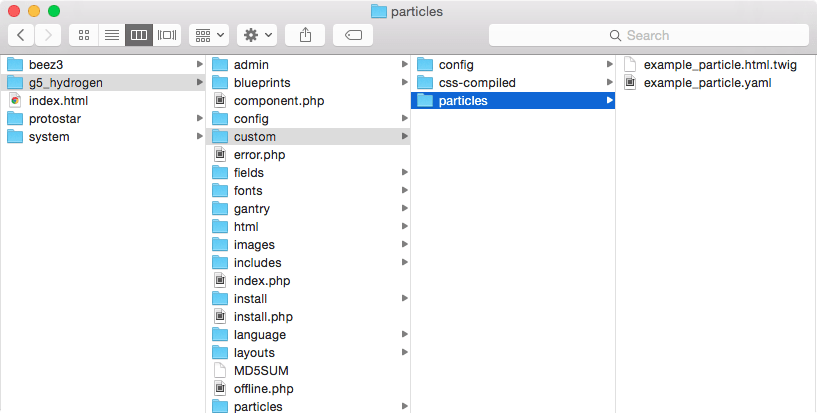Expand the protostar folder arrow
817x413 pixels.
coord(199,118)
